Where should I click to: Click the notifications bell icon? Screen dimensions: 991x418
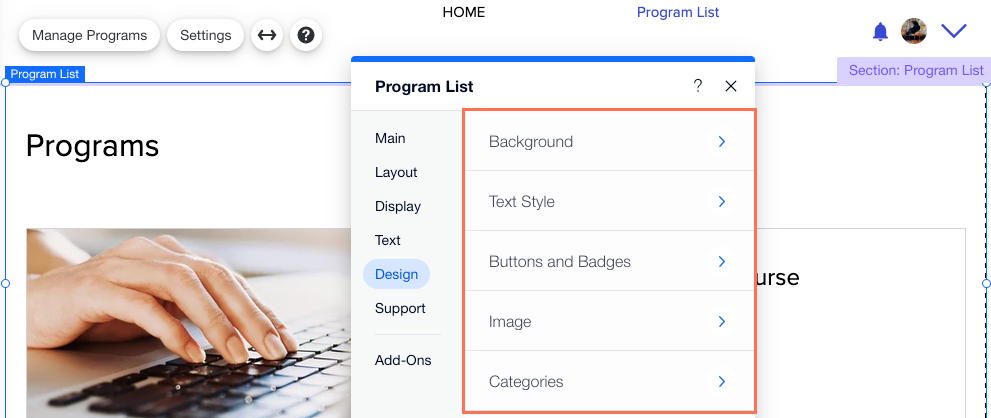pos(880,31)
